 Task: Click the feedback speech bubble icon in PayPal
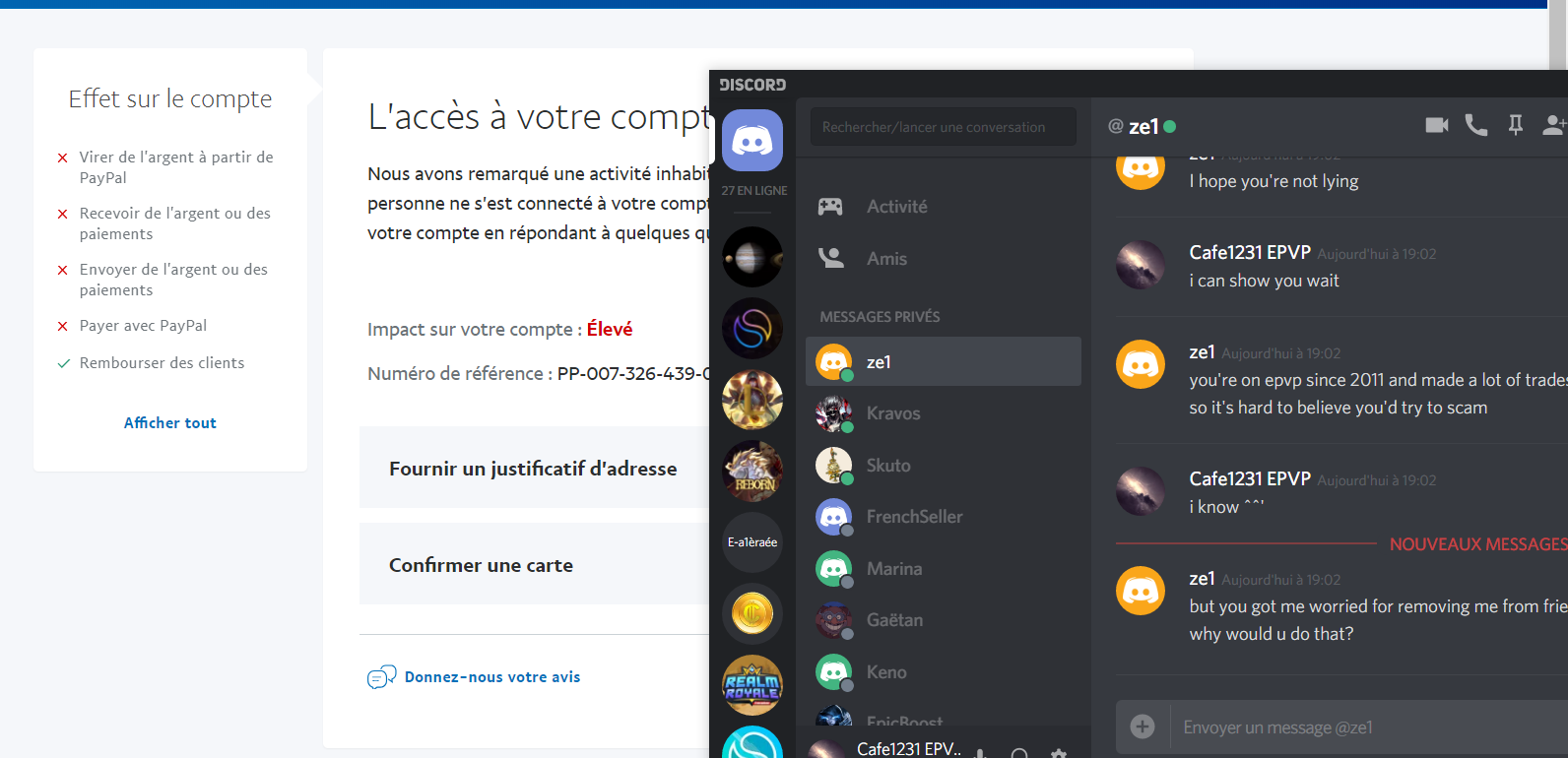(381, 677)
